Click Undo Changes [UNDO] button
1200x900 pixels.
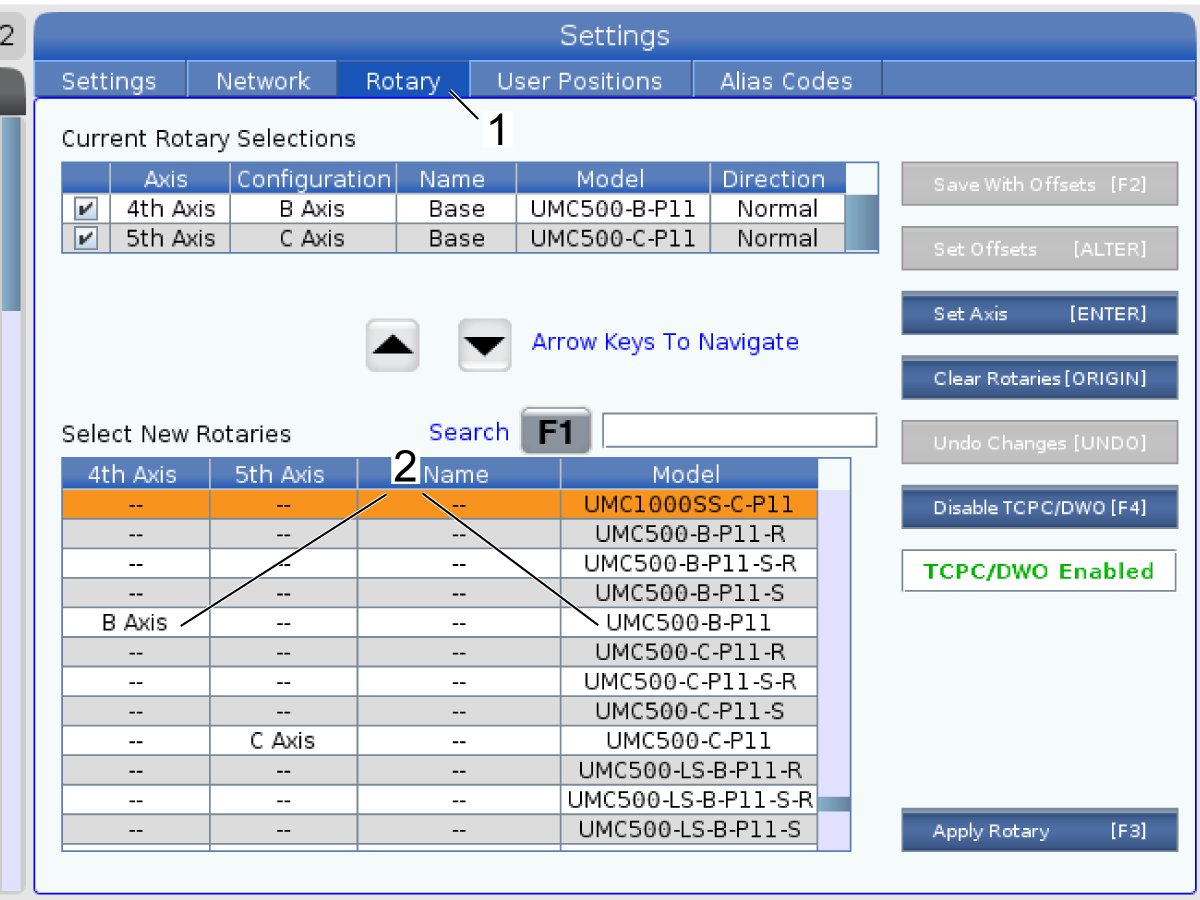pyautogui.click(x=1040, y=443)
